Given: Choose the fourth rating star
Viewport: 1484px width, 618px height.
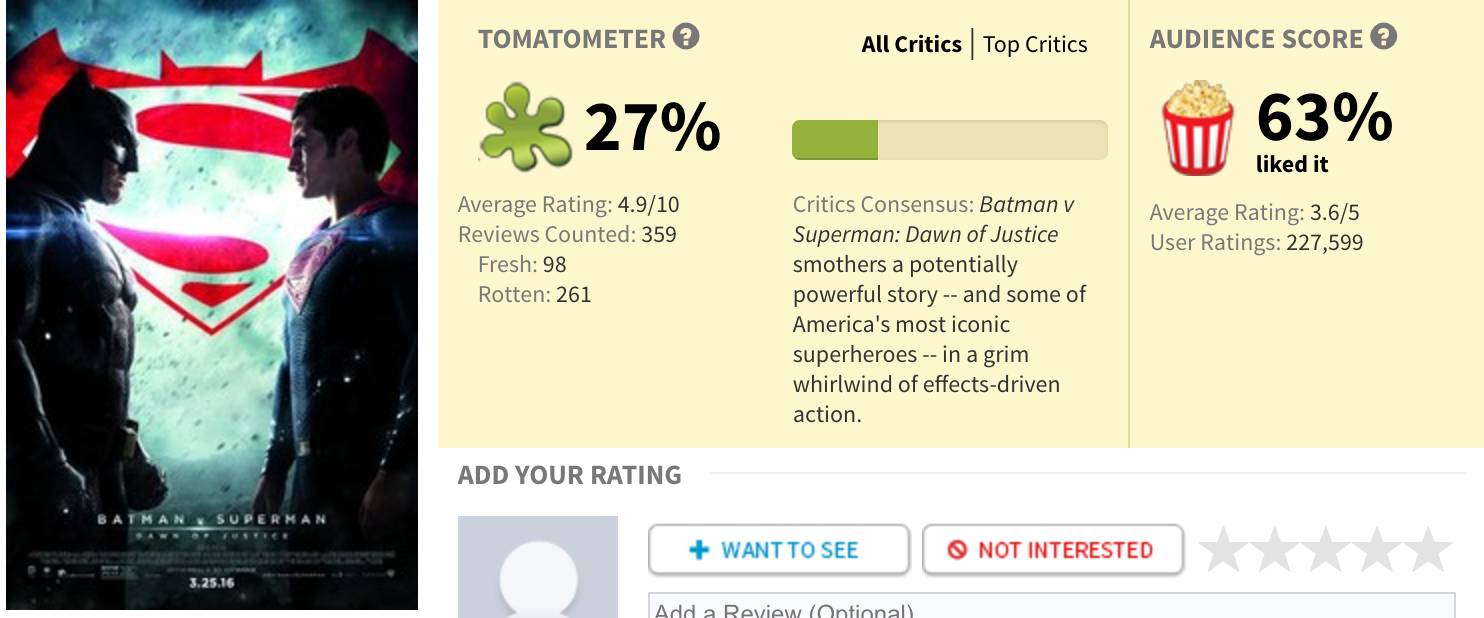Looking at the screenshot, I should coord(1377,550).
